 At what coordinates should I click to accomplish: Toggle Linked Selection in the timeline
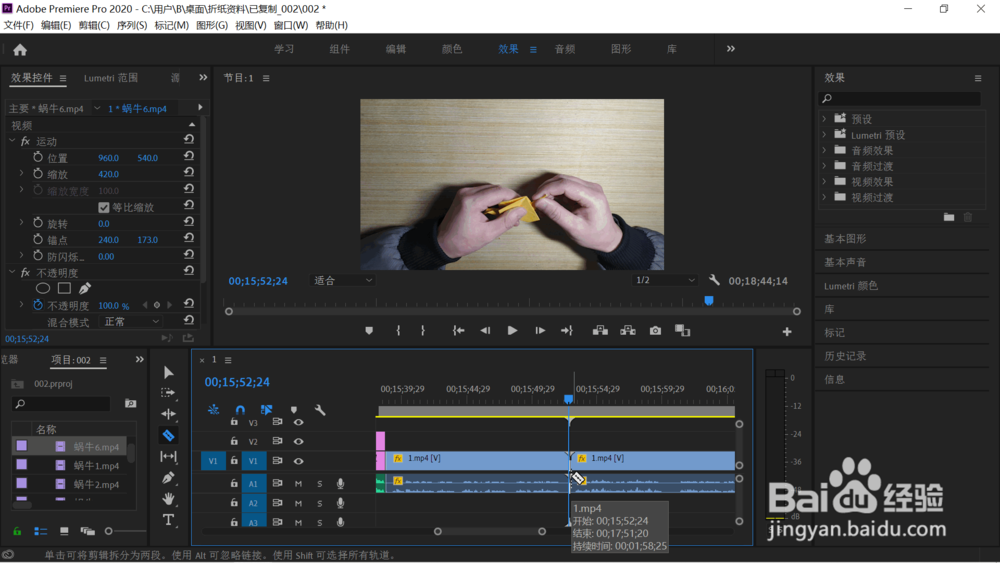pyautogui.click(x=267, y=410)
